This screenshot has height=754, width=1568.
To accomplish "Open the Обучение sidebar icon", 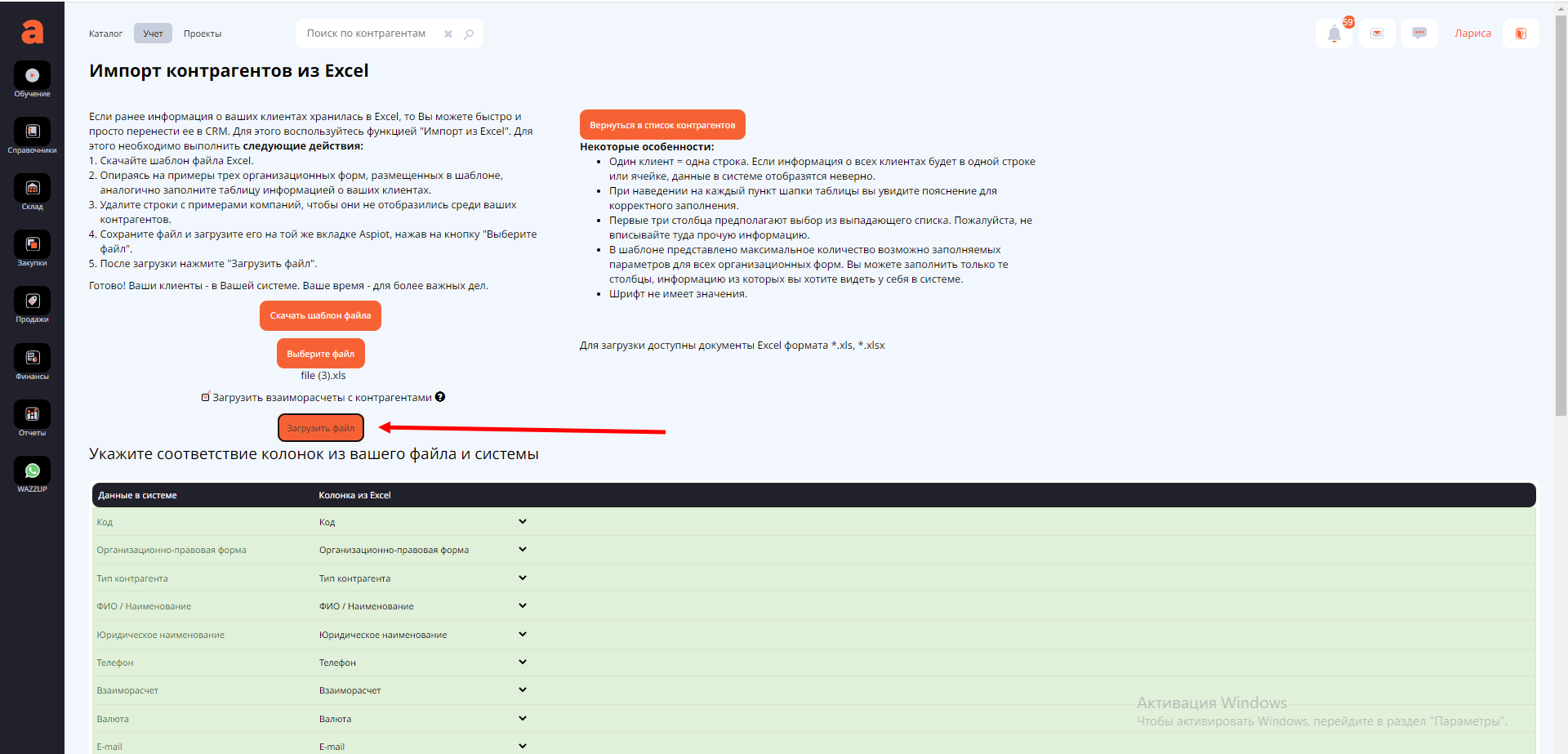I will (x=32, y=76).
